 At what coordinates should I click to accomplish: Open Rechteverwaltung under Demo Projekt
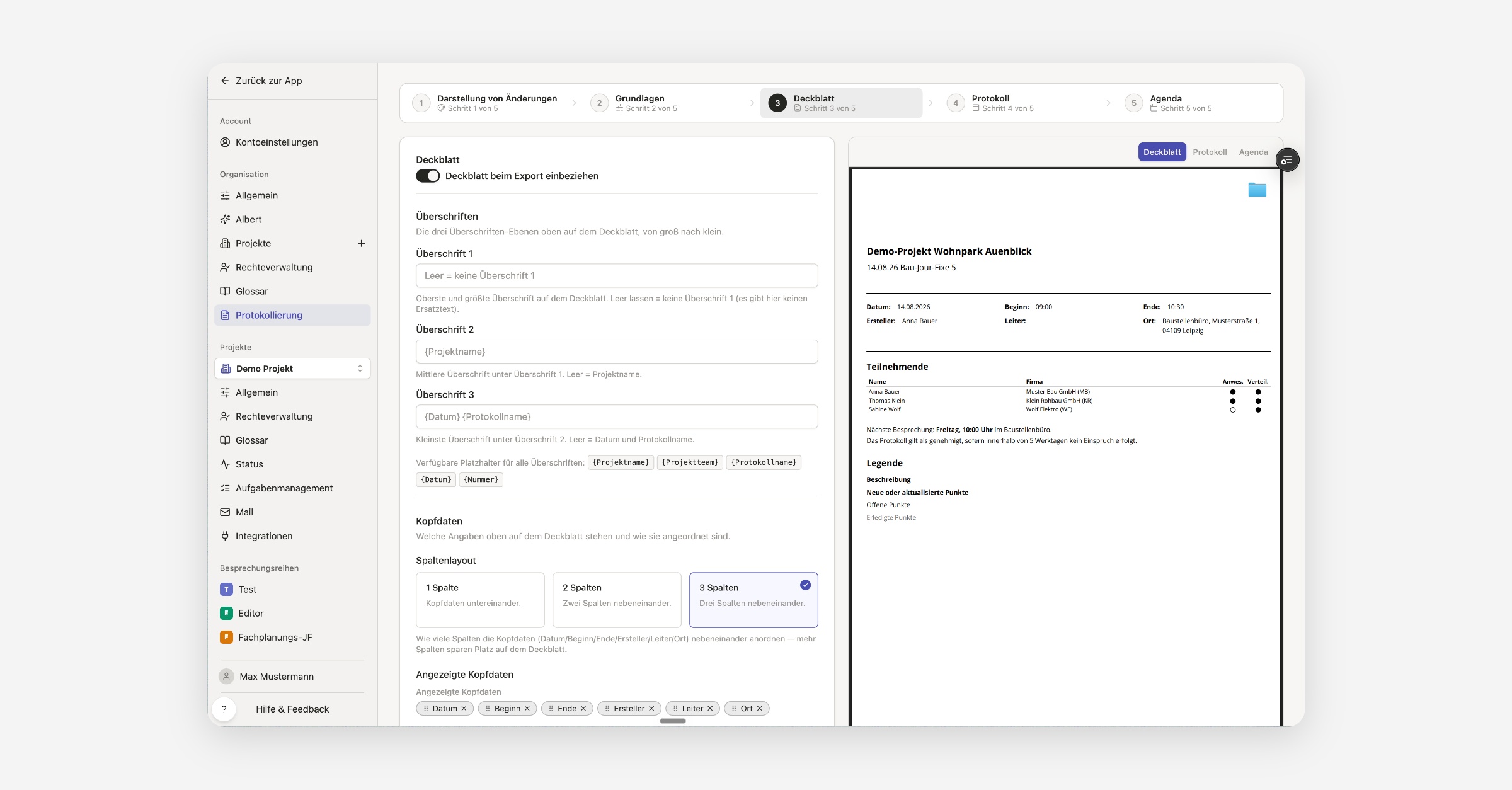click(292, 416)
